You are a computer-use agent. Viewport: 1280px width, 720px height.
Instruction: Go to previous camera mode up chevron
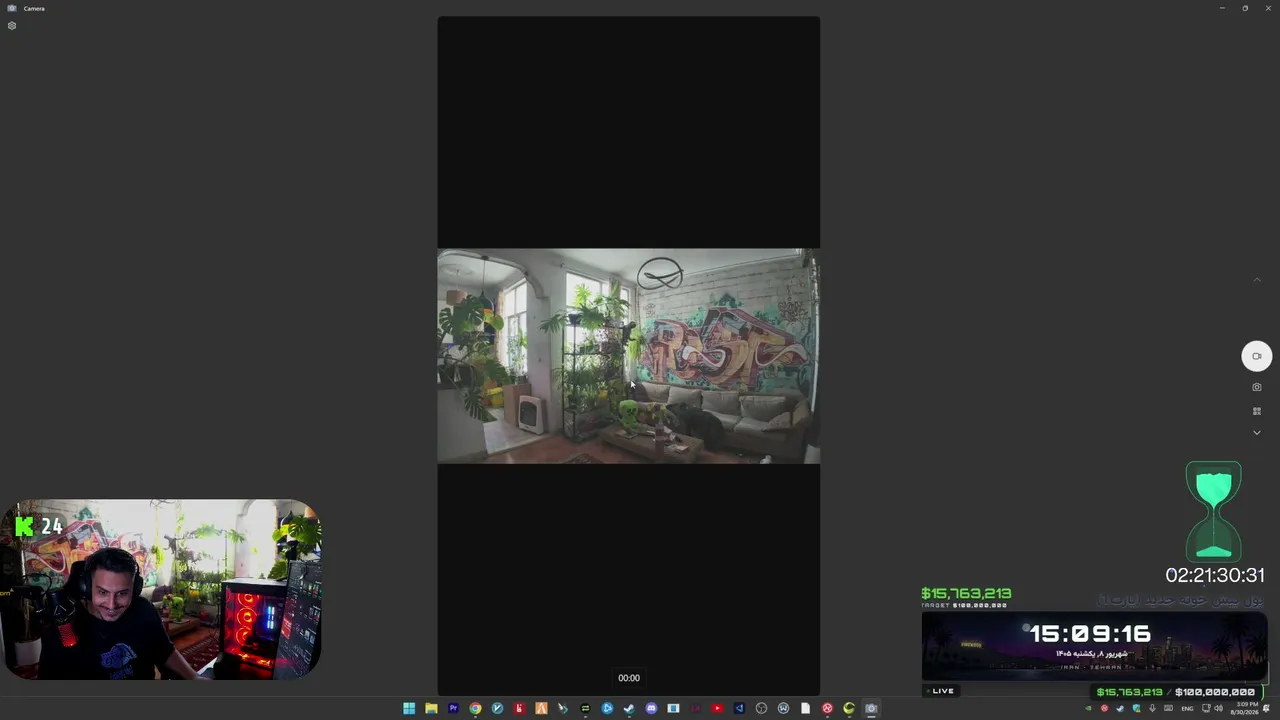[x=1257, y=279]
